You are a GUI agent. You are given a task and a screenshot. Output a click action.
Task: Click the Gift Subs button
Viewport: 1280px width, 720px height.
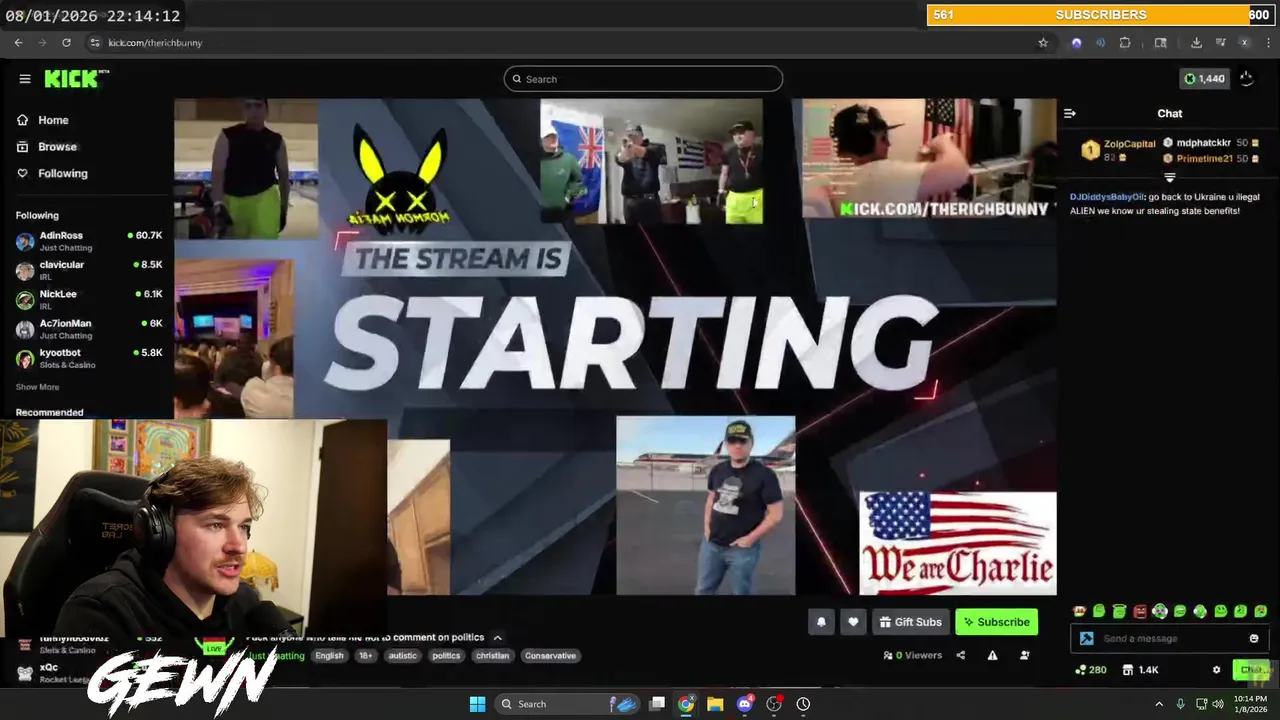click(x=910, y=622)
